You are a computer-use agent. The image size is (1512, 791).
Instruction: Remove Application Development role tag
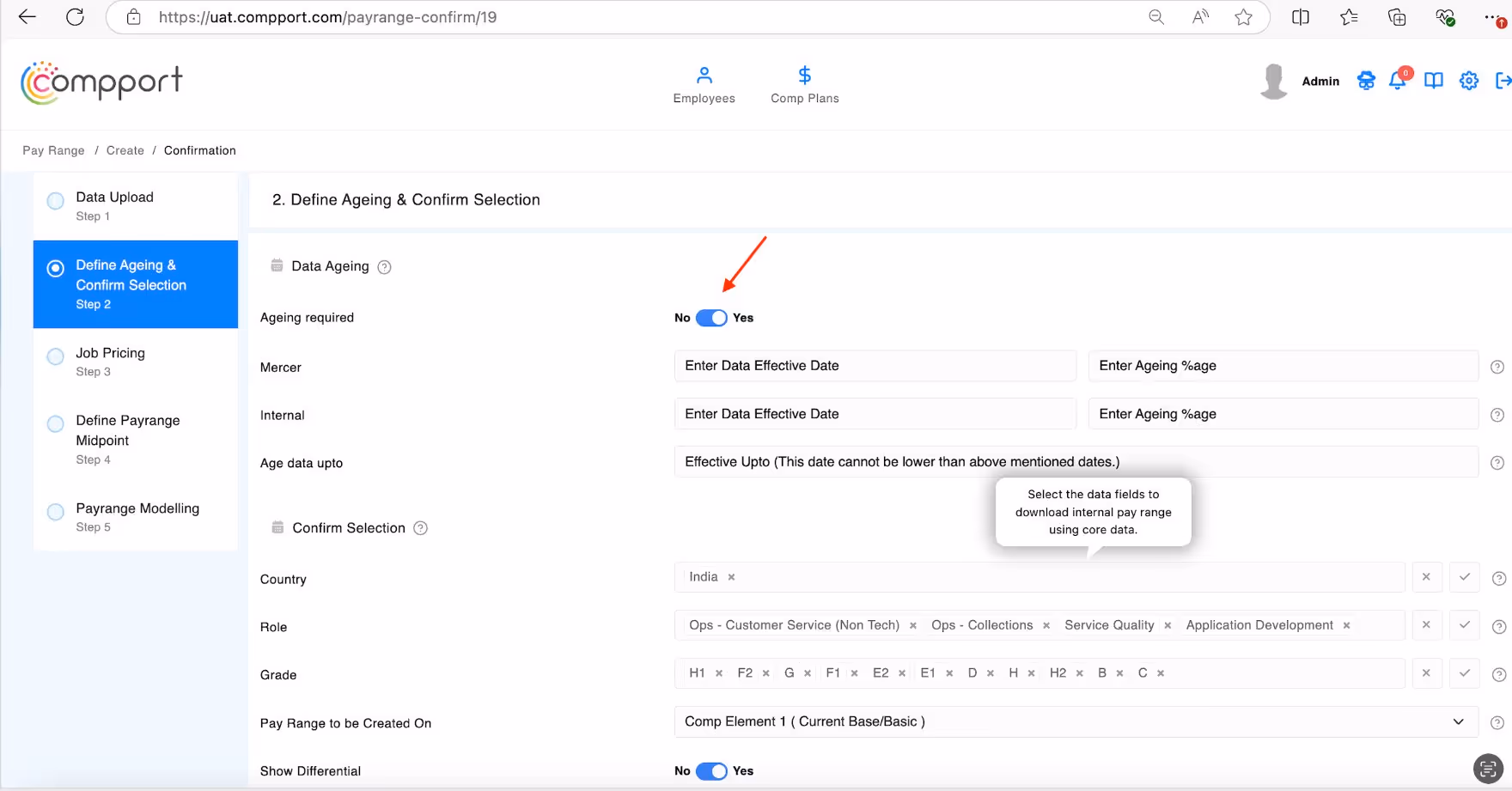(x=1346, y=625)
